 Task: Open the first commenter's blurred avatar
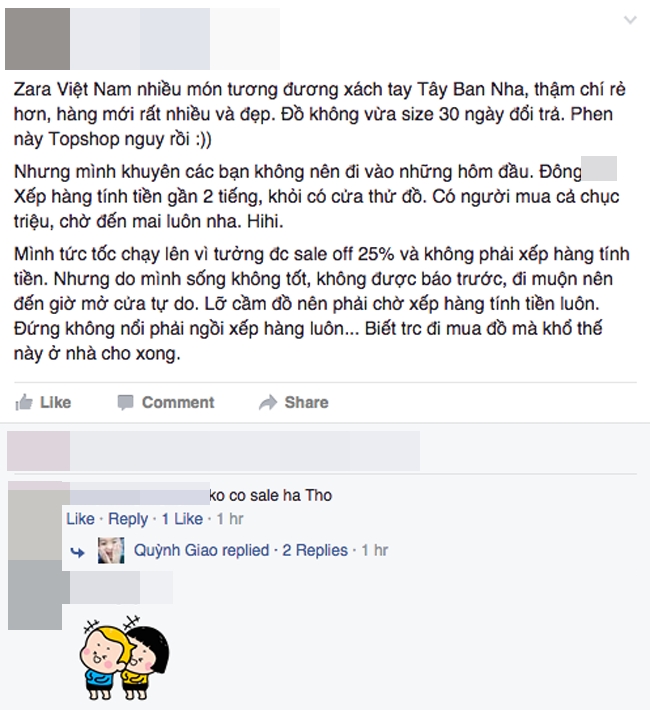pyautogui.click(x=35, y=520)
